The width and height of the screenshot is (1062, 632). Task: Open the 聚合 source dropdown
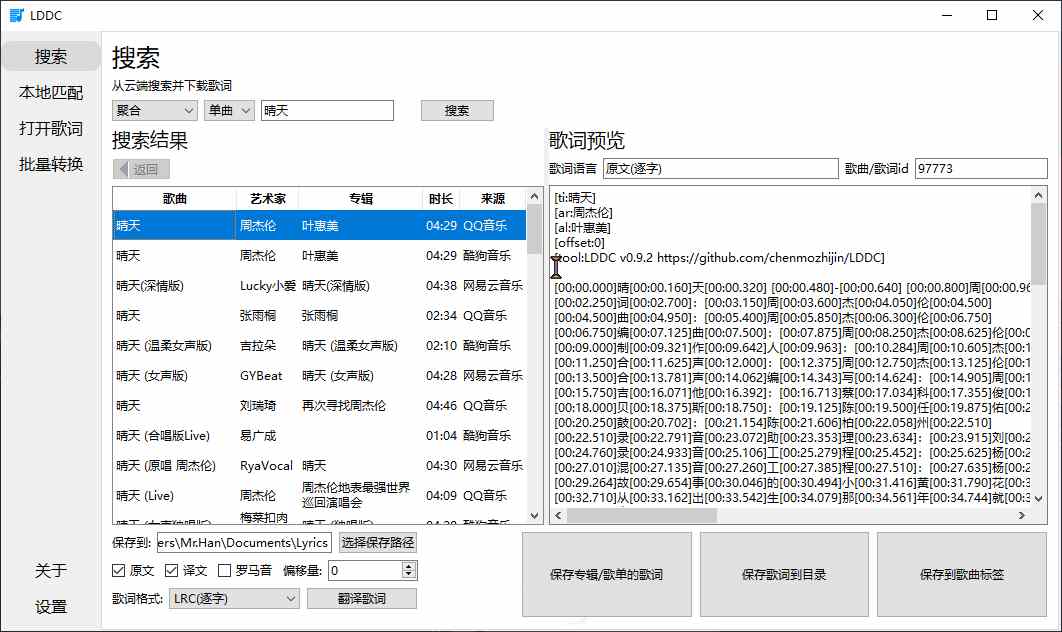pos(155,110)
